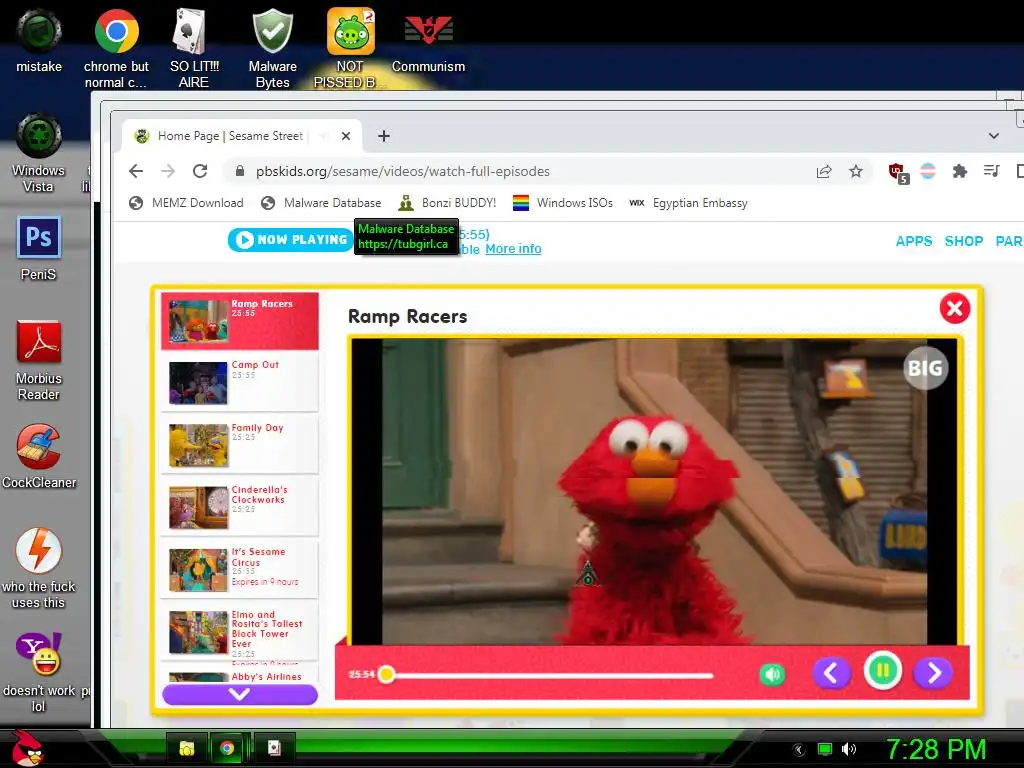Skip to next video with purple arrow
Image resolution: width=1024 pixels, height=768 pixels.
(933, 673)
